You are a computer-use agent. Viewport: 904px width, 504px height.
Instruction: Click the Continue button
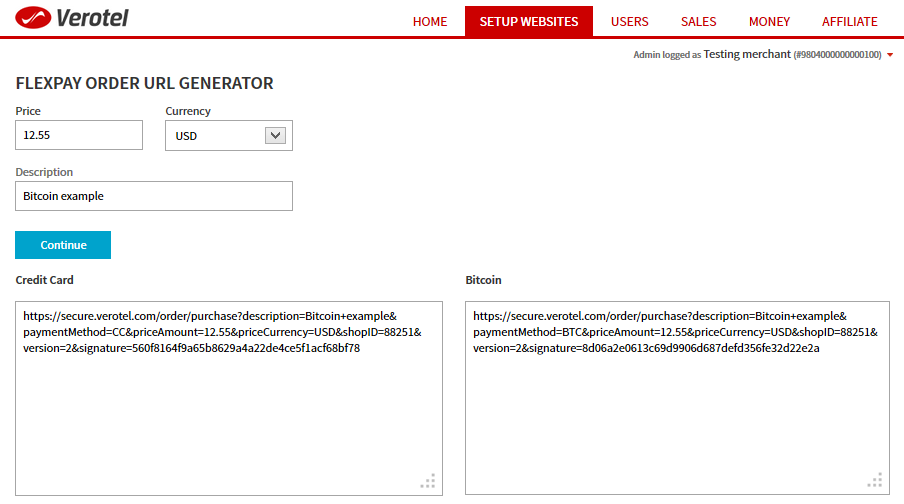[x=63, y=245]
